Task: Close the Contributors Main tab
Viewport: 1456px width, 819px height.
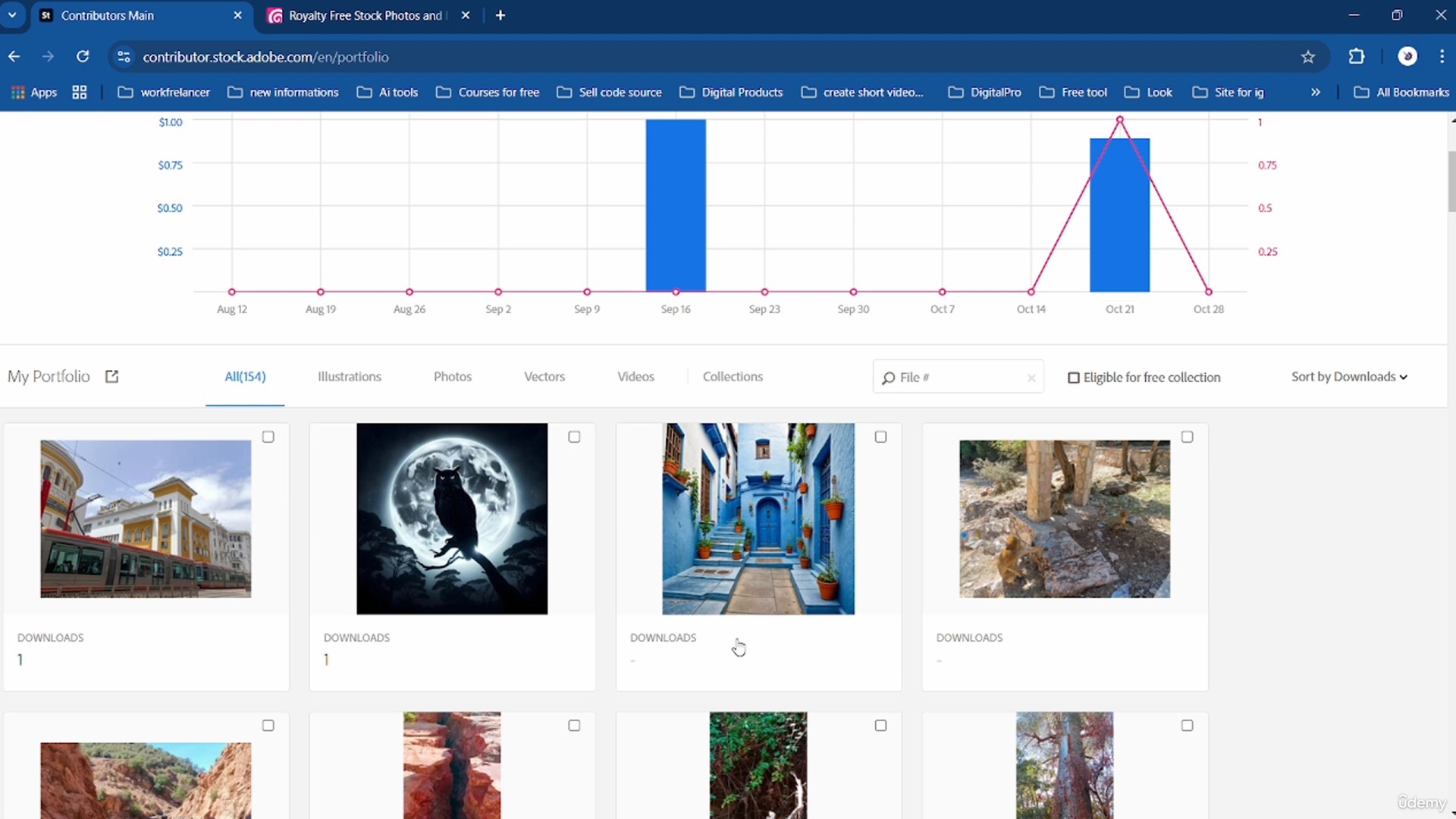Action: pos(237,15)
